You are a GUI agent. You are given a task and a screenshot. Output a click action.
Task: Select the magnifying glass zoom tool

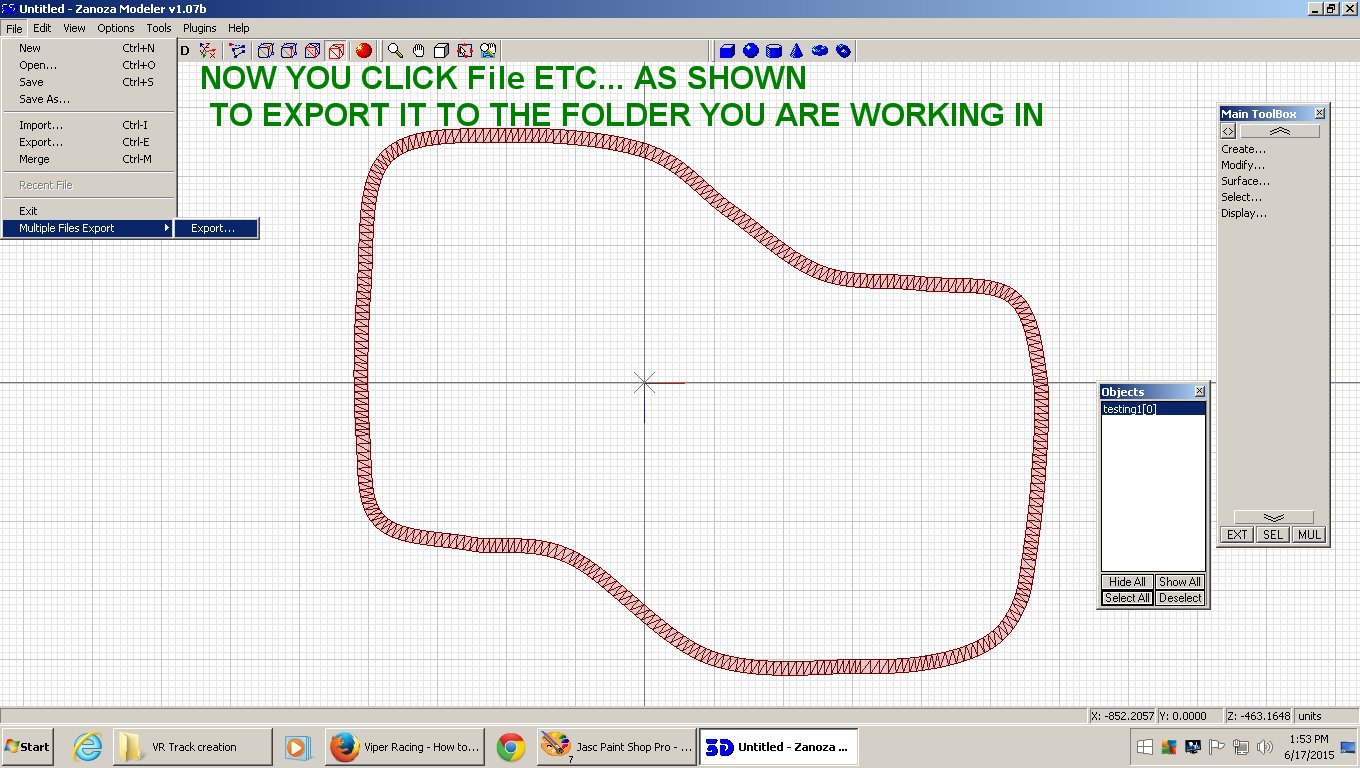coord(395,50)
